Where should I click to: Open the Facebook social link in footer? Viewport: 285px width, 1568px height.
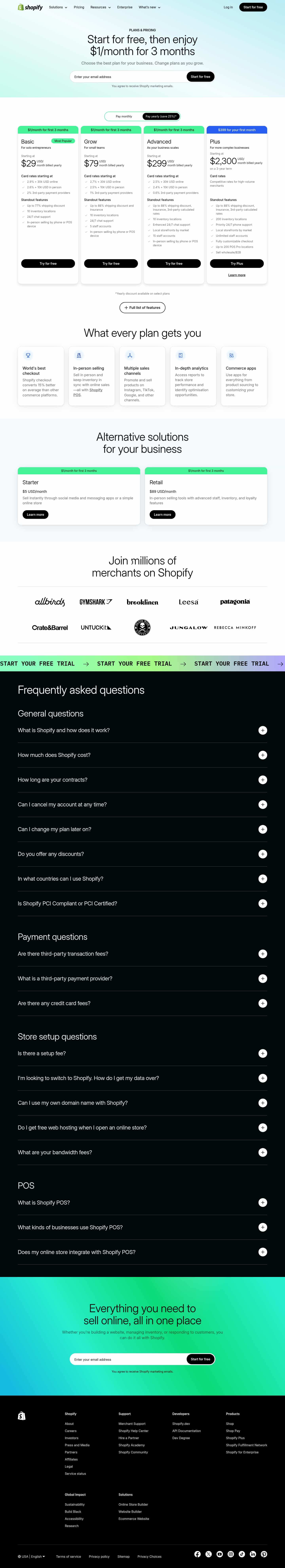(197, 1554)
